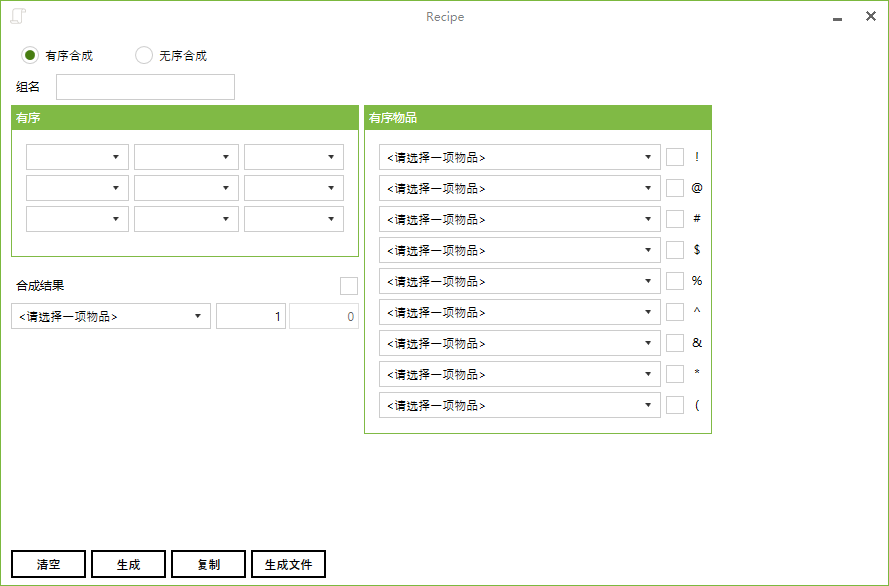Click the 组名 text input field
The height and width of the screenshot is (586, 889).
(x=145, y=87)
